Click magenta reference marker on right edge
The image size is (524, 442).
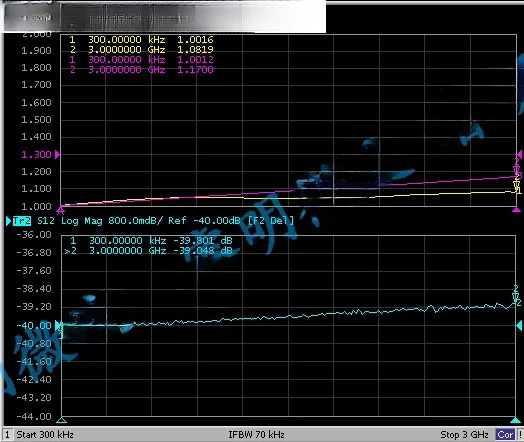(520, 154)
